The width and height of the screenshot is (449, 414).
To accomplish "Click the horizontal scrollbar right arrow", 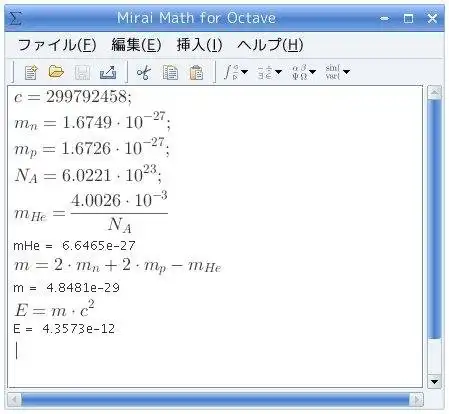I will [416, 399].
